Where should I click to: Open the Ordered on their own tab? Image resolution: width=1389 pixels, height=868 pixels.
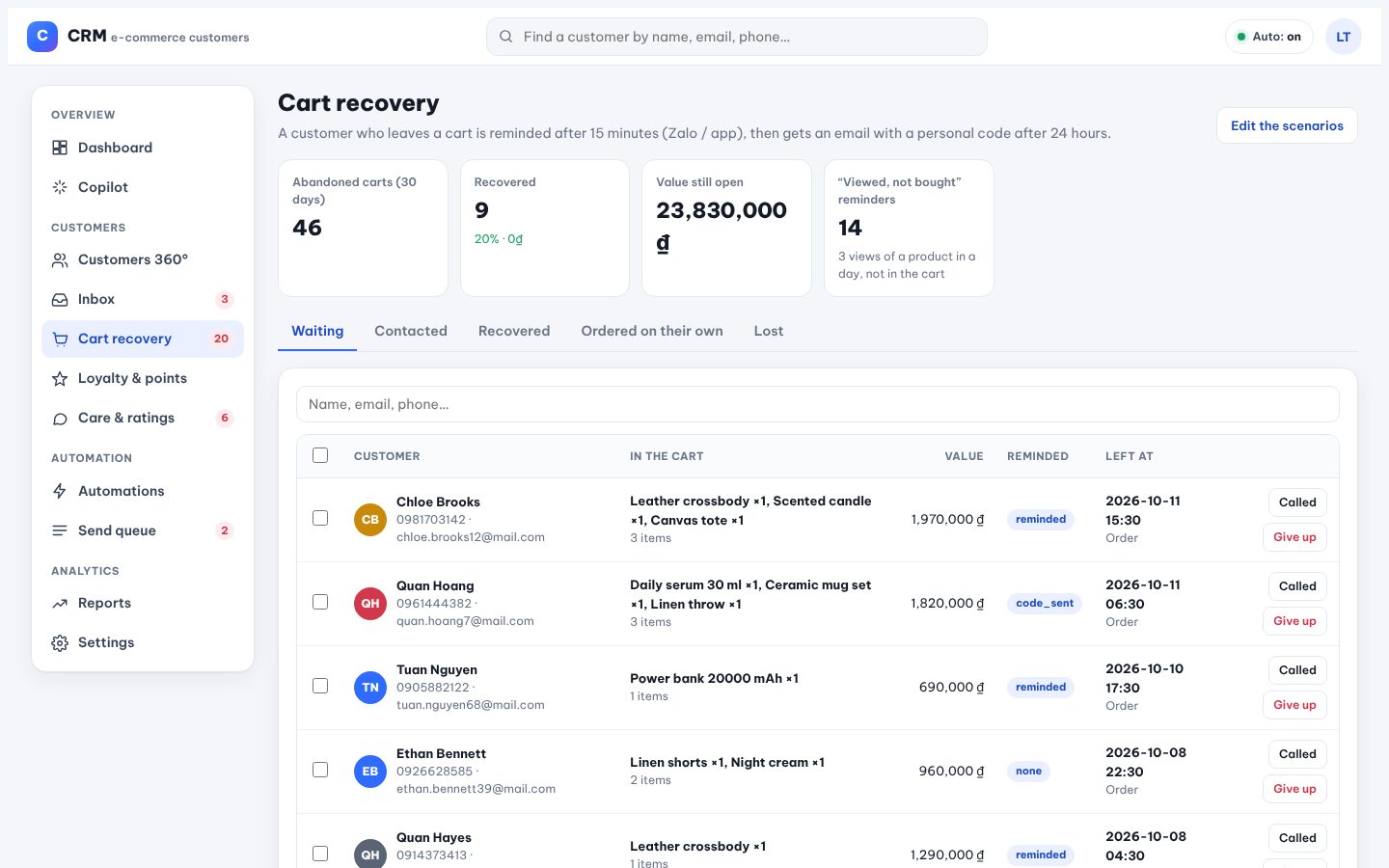tap(652, 331)
